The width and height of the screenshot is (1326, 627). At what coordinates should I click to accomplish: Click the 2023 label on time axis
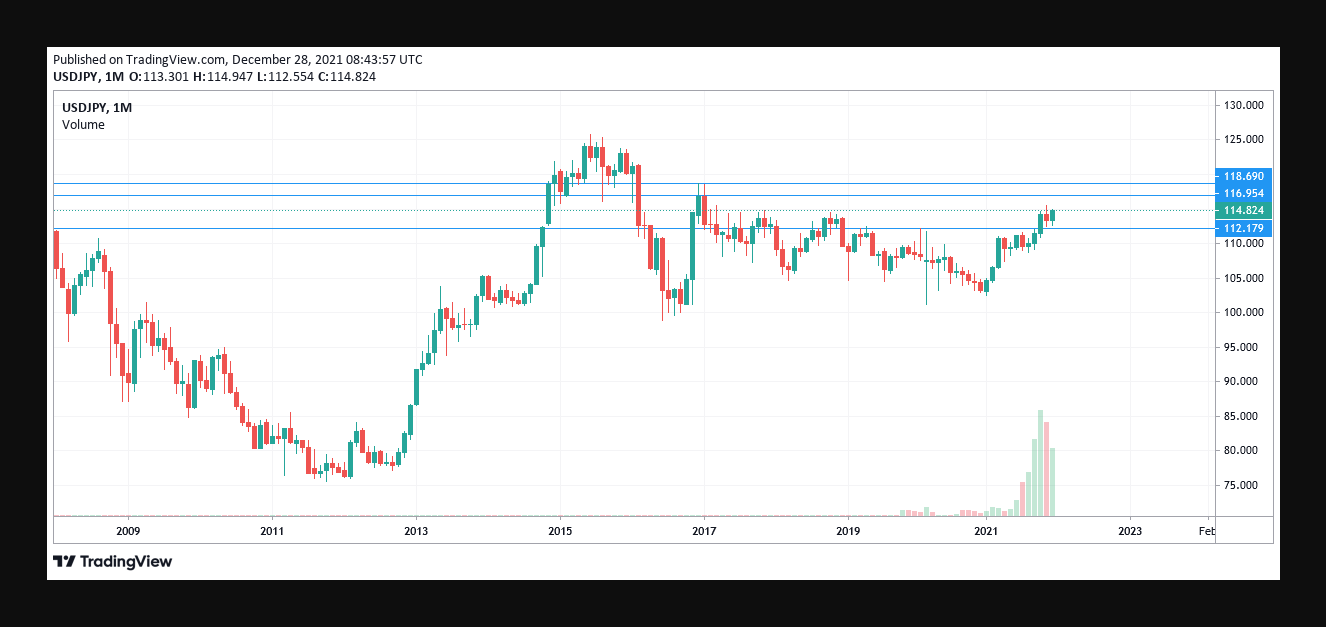coord(1130,531)
